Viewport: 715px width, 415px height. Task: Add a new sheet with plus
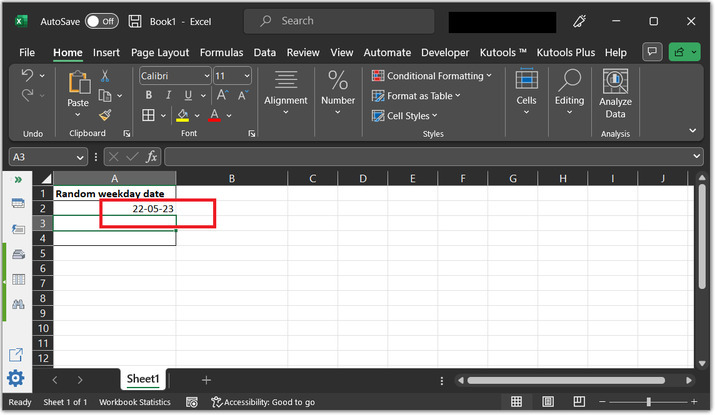206,380
